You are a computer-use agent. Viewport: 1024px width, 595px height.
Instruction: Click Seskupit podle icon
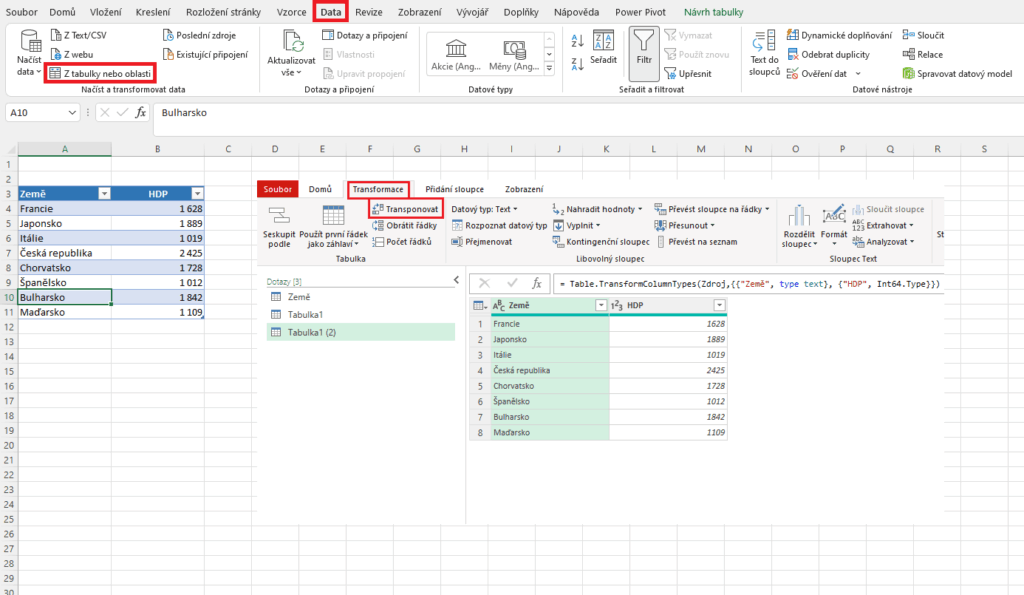coord(278,216)
